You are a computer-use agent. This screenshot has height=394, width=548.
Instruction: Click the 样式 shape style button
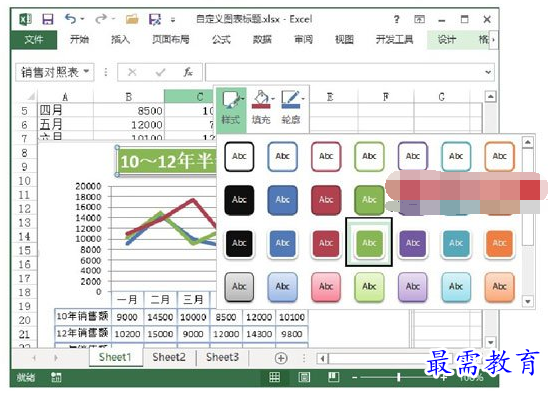coord(231,109)
